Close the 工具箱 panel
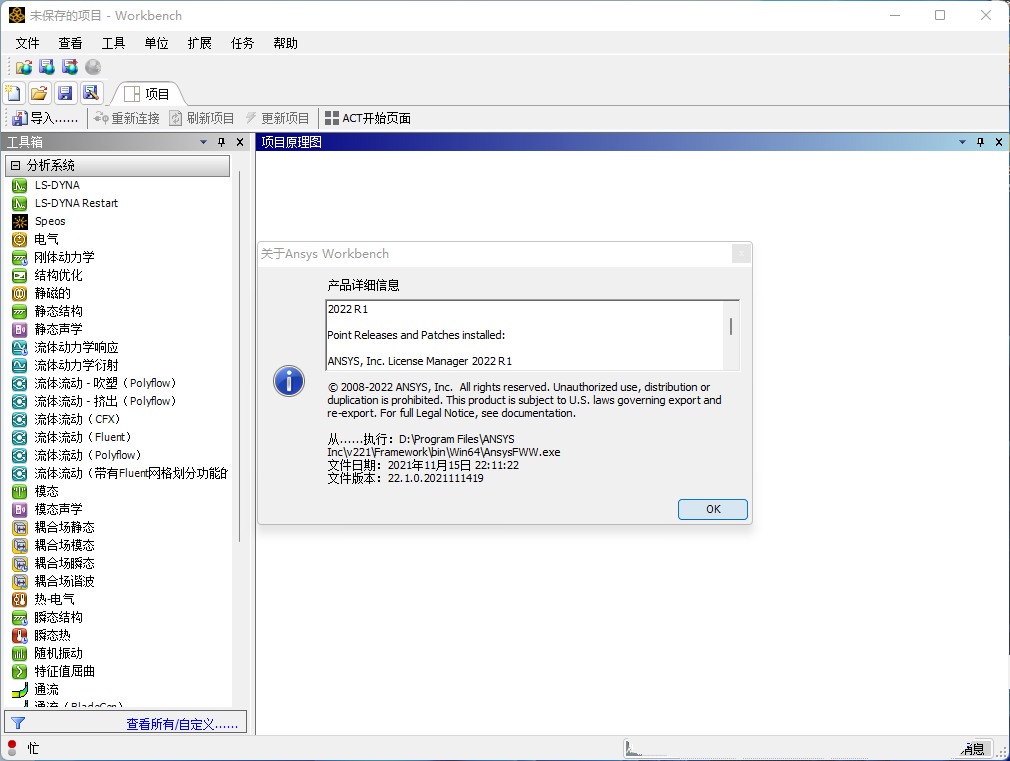This screenshot has width=1010, height=761. pos(240,142)
